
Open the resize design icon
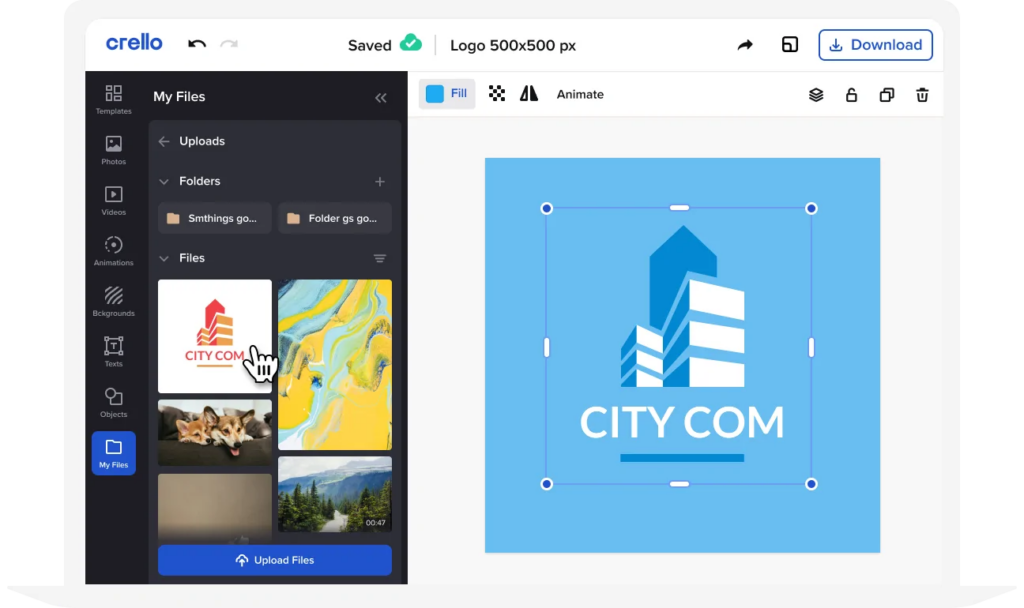(790, 45)
